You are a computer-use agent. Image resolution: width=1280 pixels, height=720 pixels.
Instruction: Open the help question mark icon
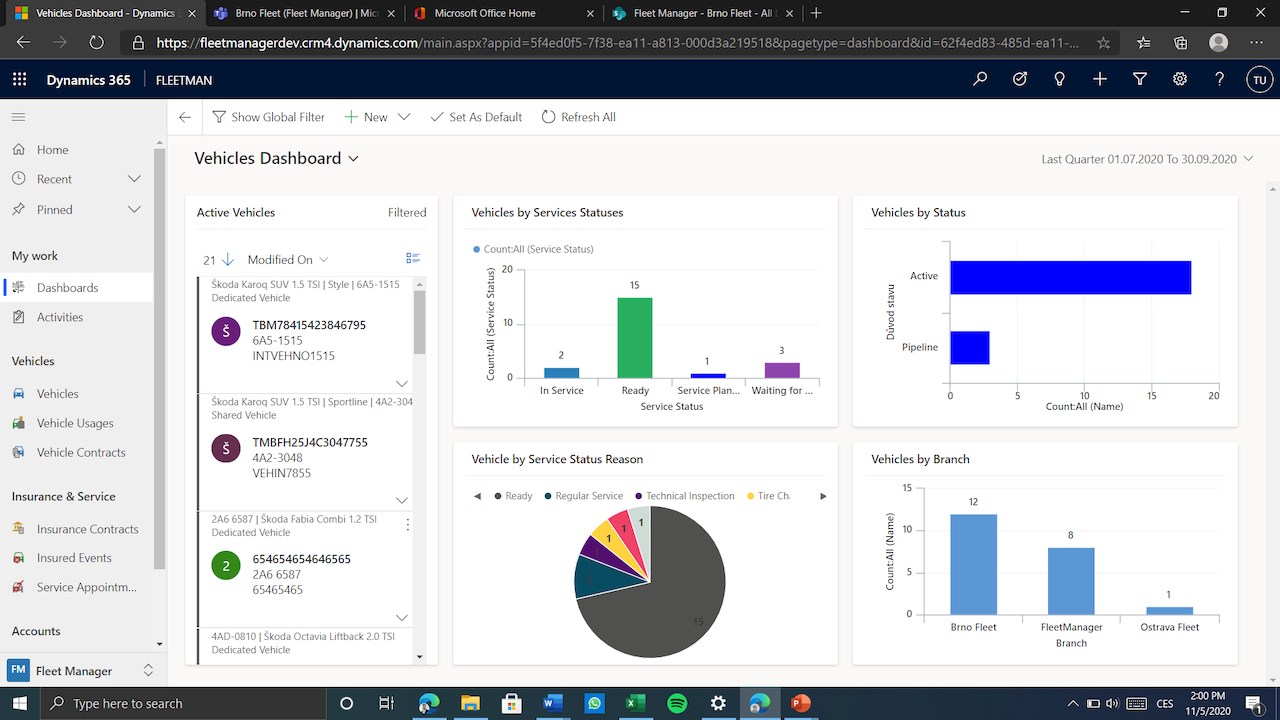pos(1219,80)
